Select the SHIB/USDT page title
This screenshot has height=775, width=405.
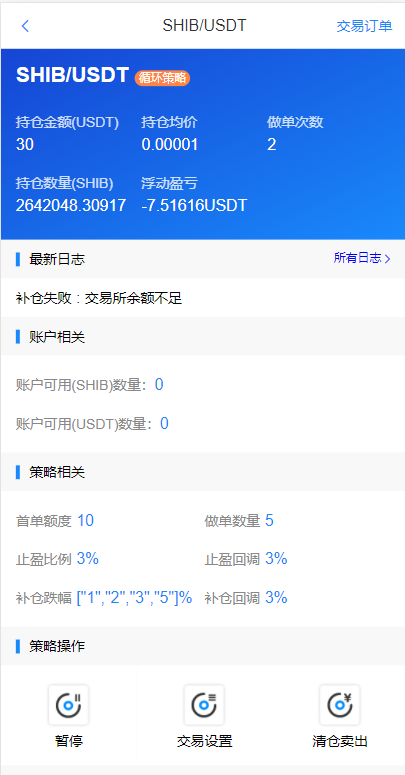point(204,26)
